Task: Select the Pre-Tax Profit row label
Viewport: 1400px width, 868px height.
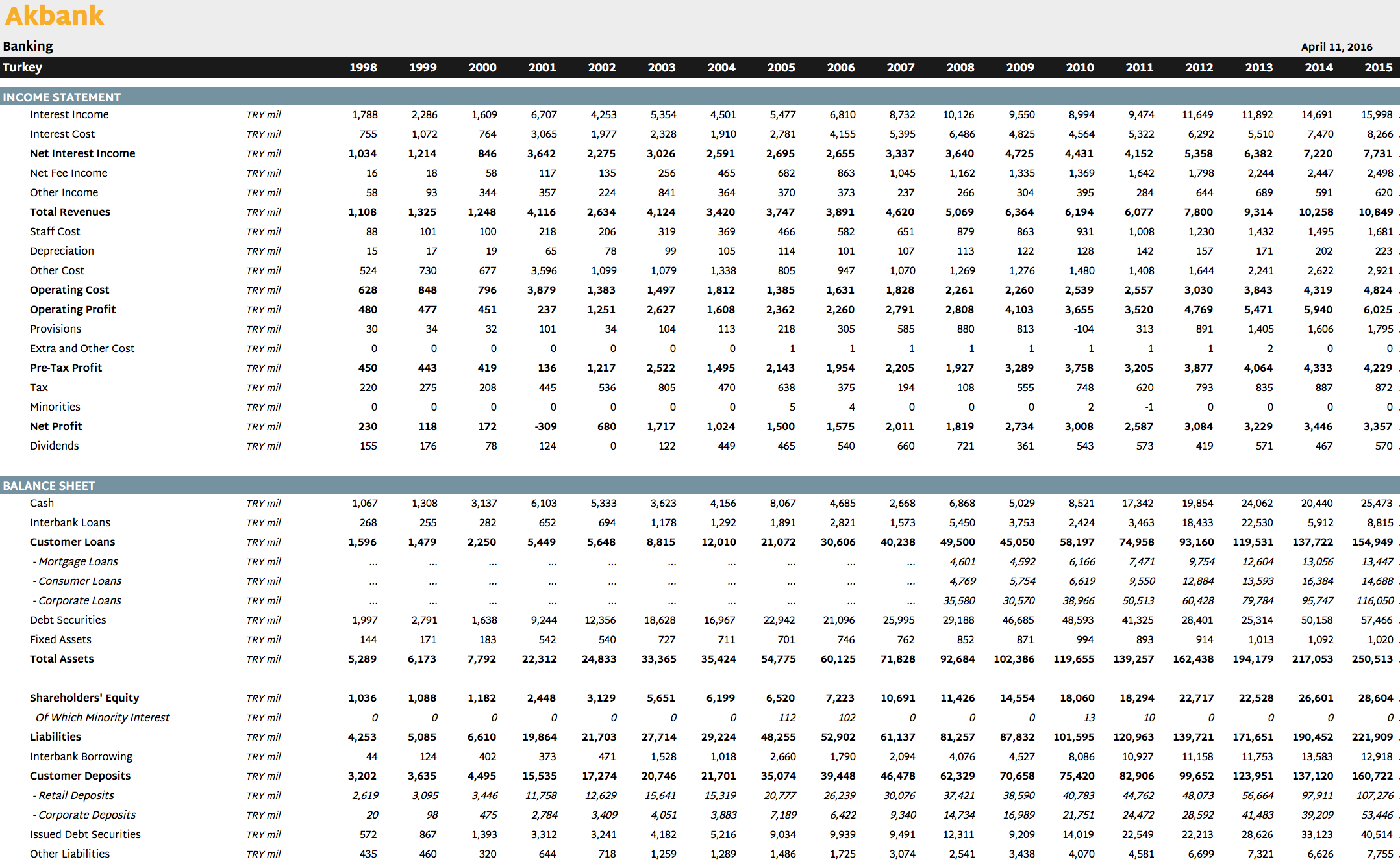Action: tap(66, 368)
